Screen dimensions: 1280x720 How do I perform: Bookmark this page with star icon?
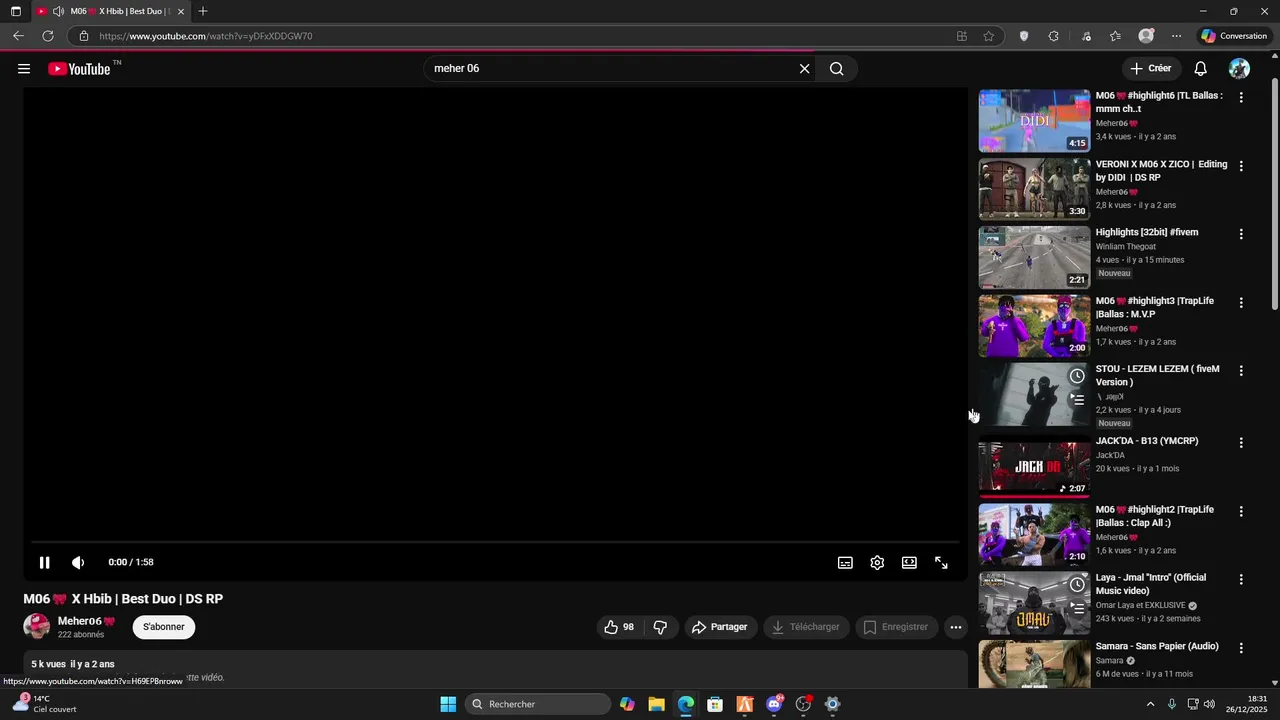[989, 36]
